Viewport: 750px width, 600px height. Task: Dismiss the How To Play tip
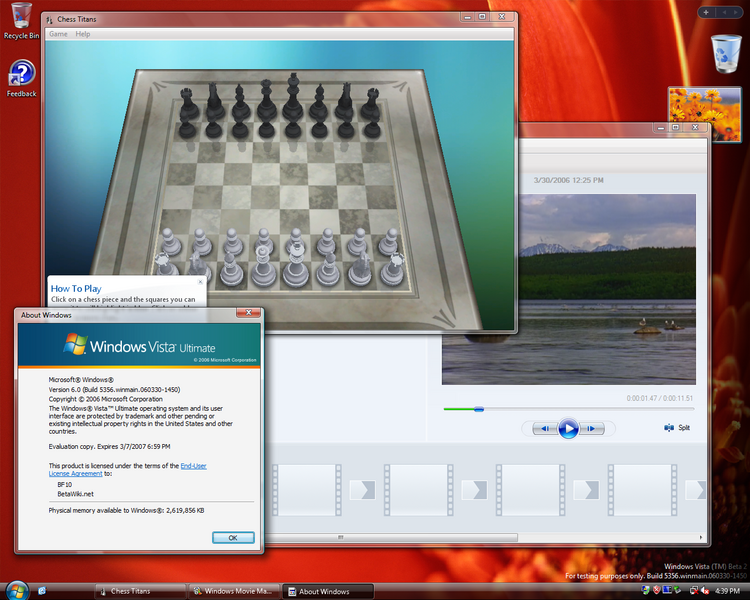[200, 282]
